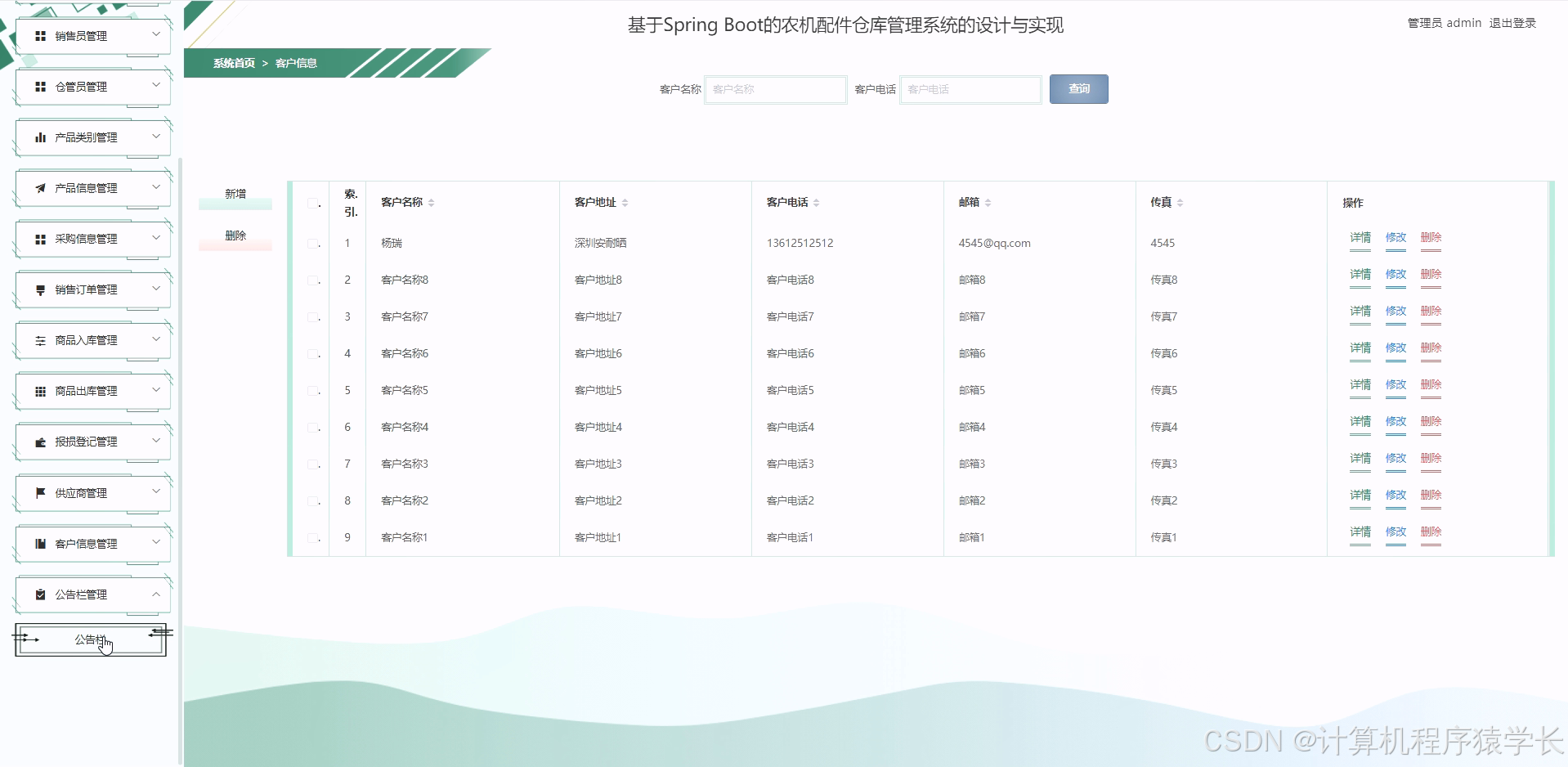Image resolution: width=1568 pixels, height=767 pixels.
Task: Collapse the 公告栏管理 section
Action: [156, 594]
